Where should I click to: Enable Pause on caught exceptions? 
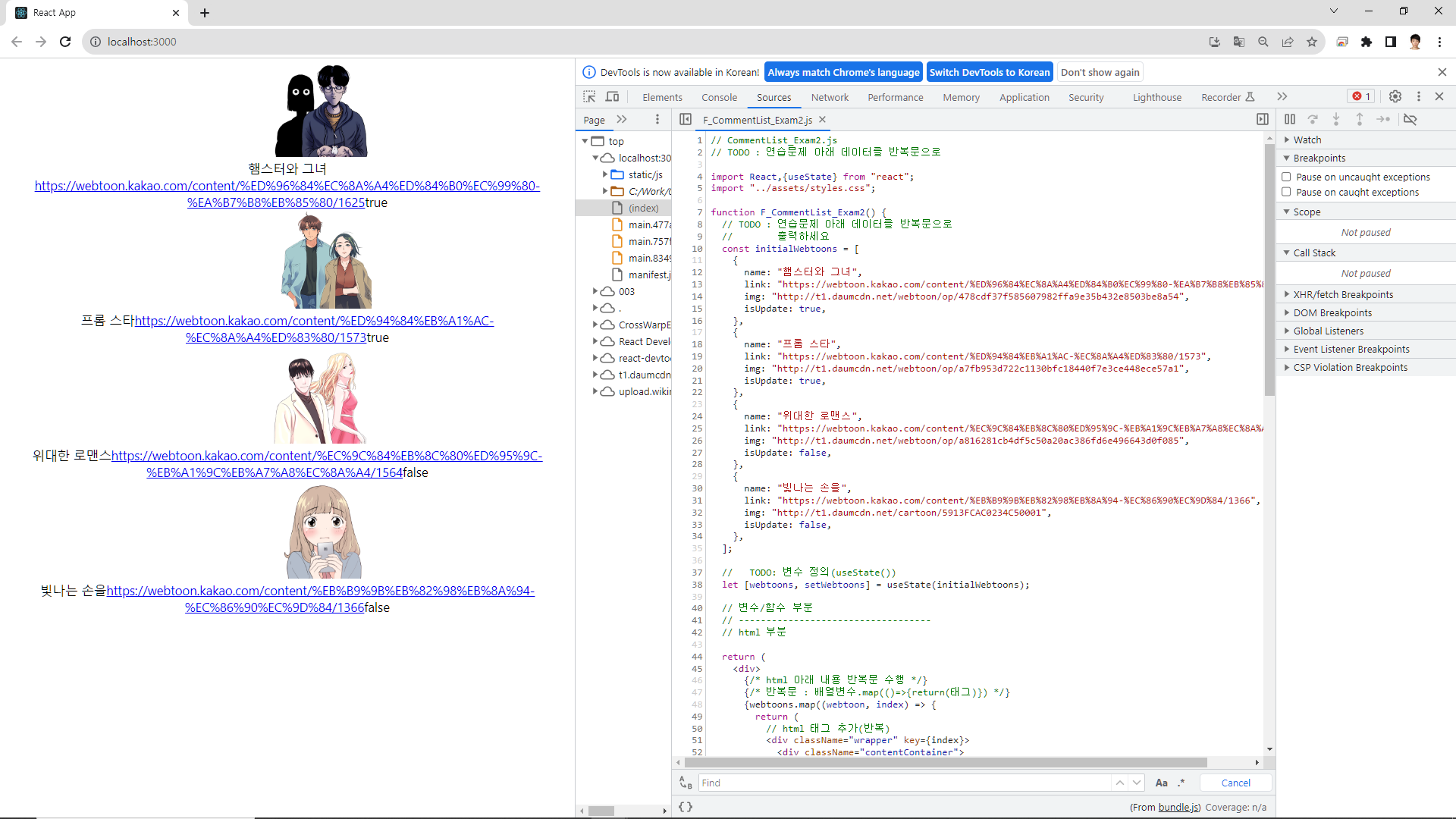click(x=1286, y=192)
